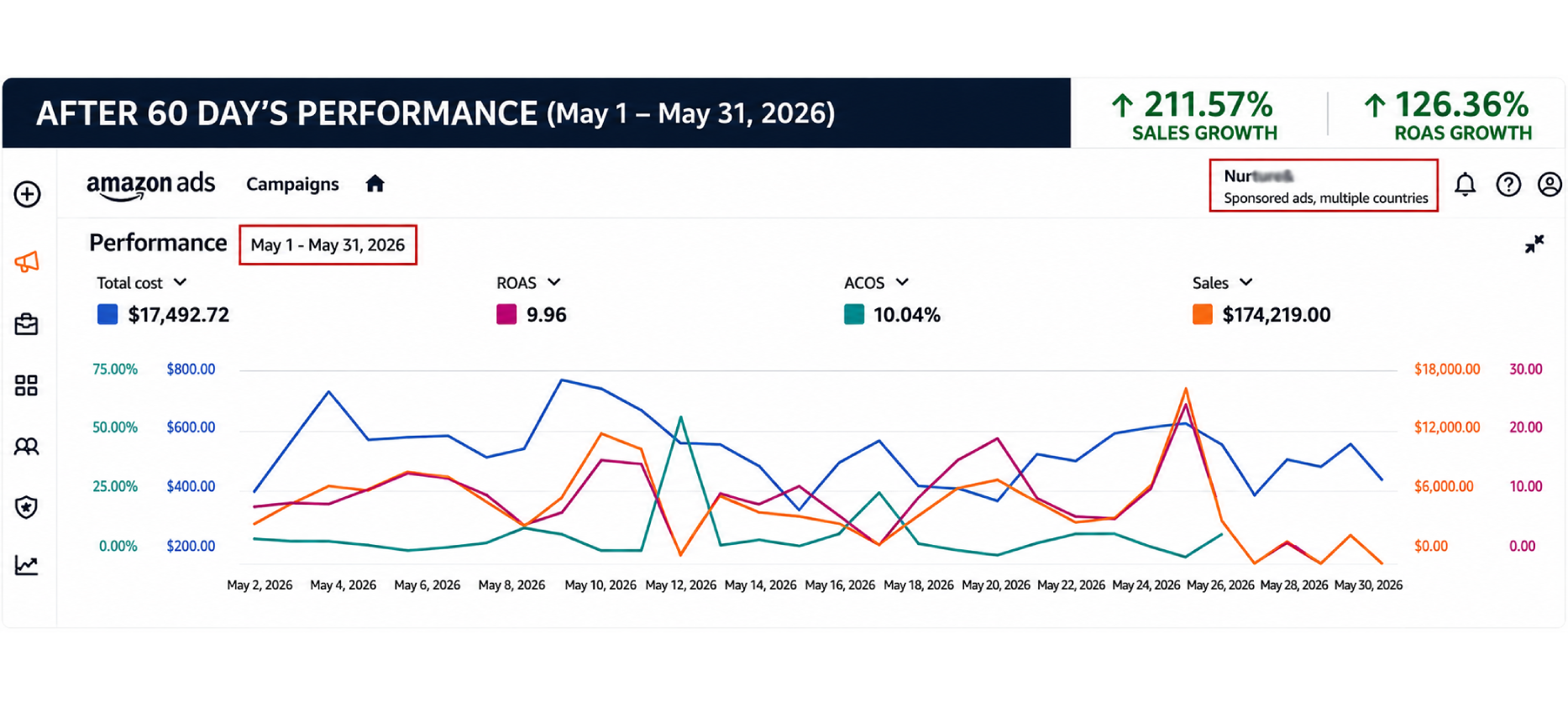Go to the home icon

[x=375, y=184]
